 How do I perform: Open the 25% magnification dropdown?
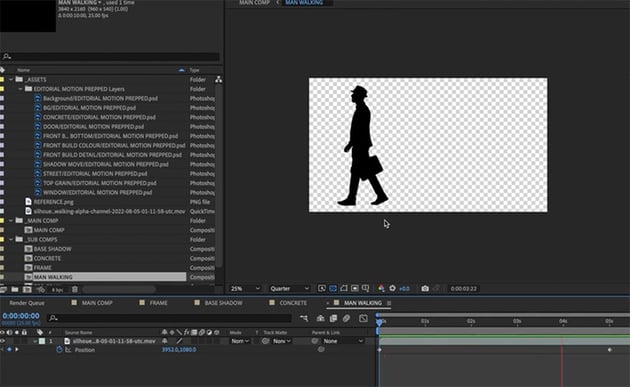(x=245, y=289)
